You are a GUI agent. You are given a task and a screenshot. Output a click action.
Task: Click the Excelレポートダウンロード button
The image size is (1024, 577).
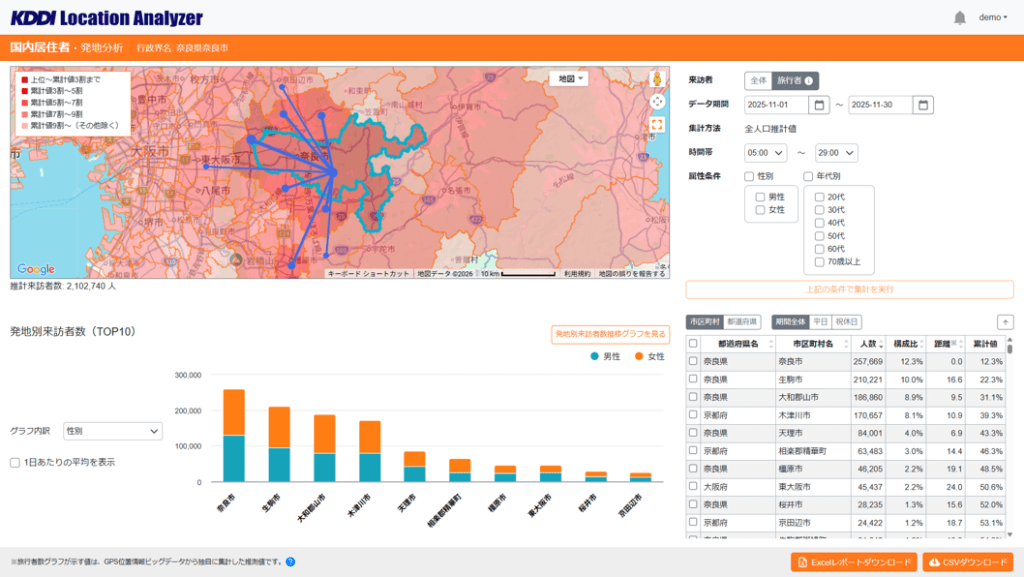click(x=853, y=562)
